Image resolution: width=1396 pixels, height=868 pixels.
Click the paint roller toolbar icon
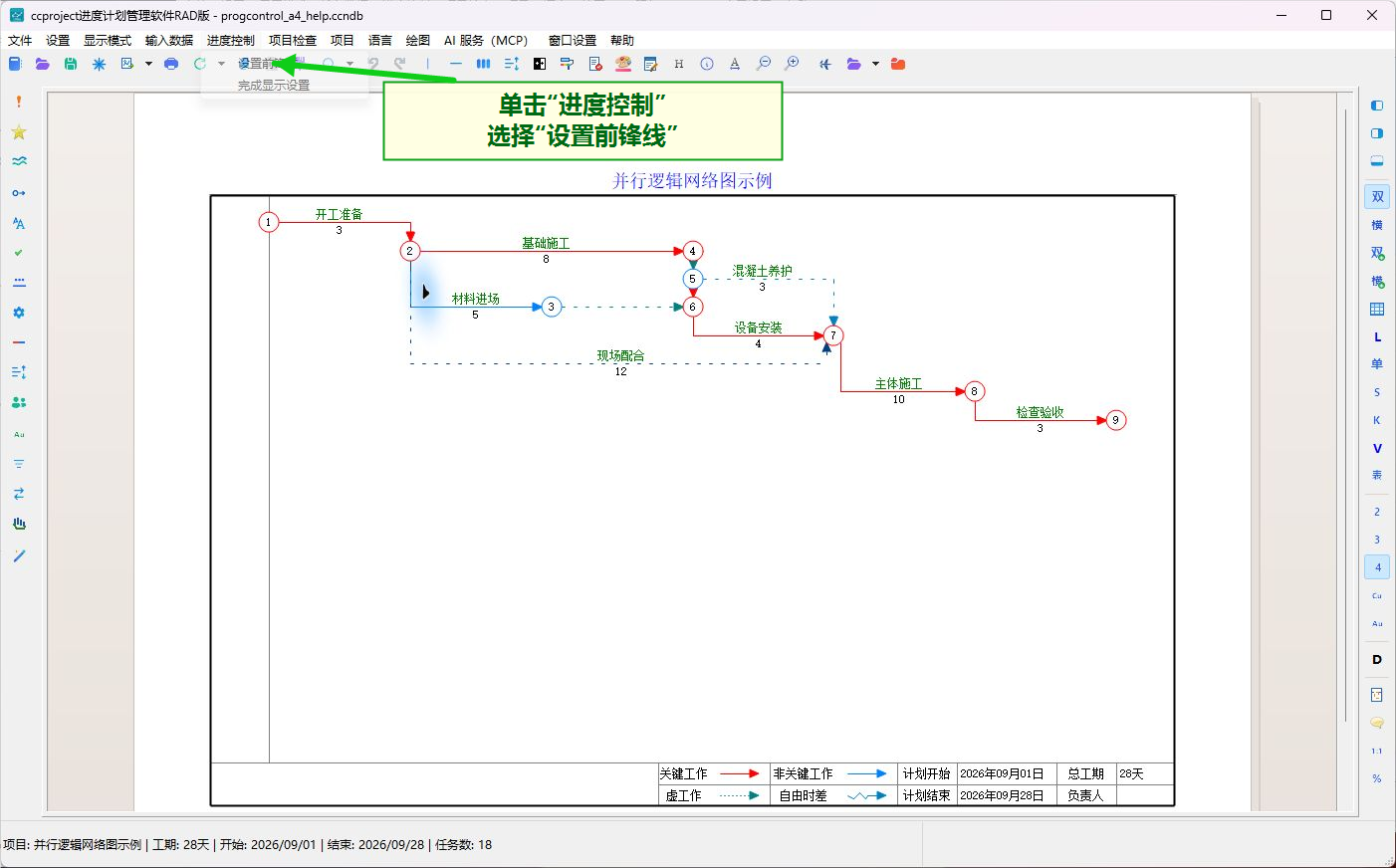coord(567,64)
